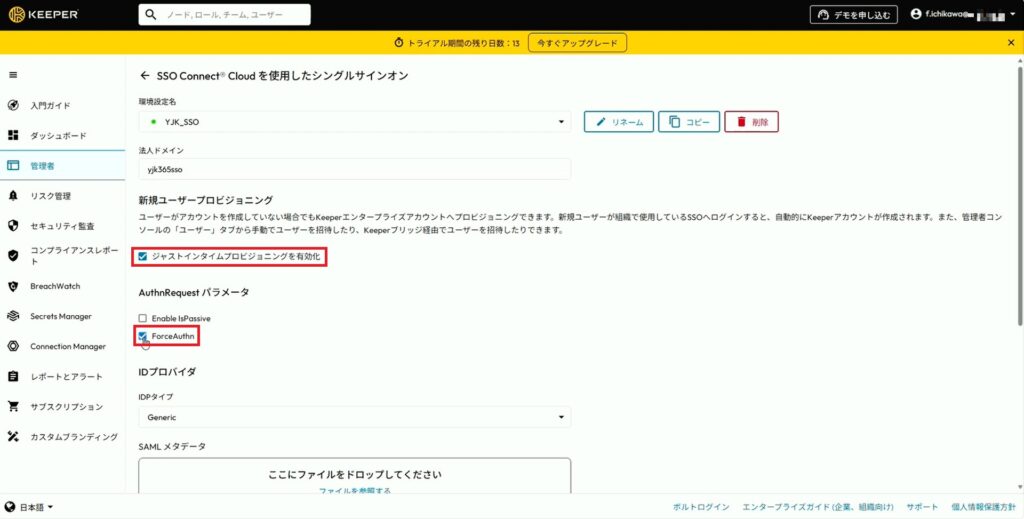
Task: Click the search input field
Action: pyautogui.click(x=224, y=14)
